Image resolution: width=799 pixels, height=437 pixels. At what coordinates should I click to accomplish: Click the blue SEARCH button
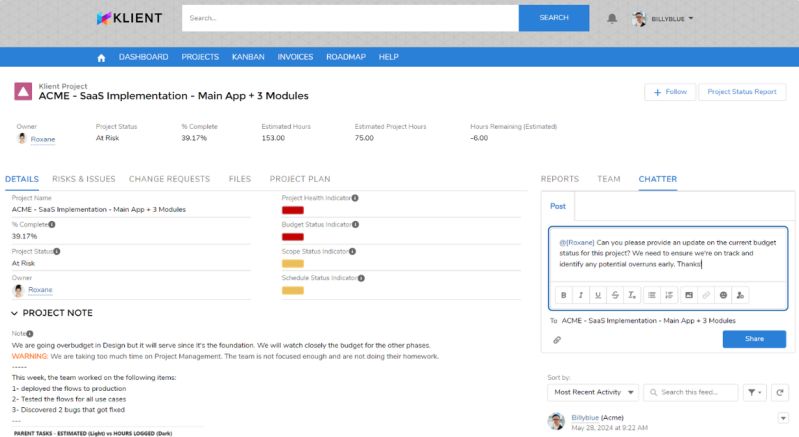click(x=554, y=18)
